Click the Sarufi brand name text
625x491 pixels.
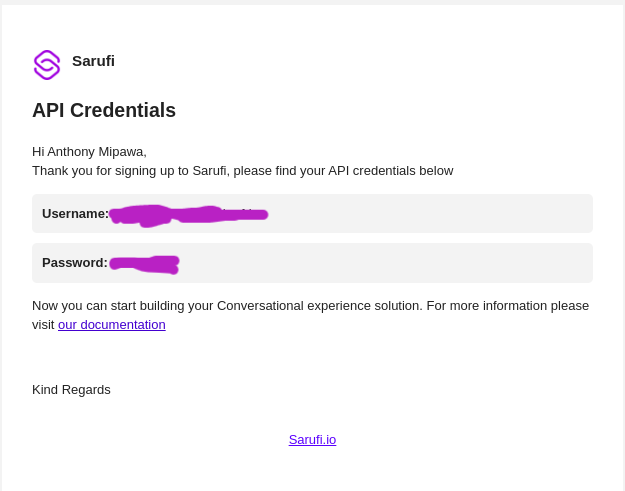click(93, 61)
